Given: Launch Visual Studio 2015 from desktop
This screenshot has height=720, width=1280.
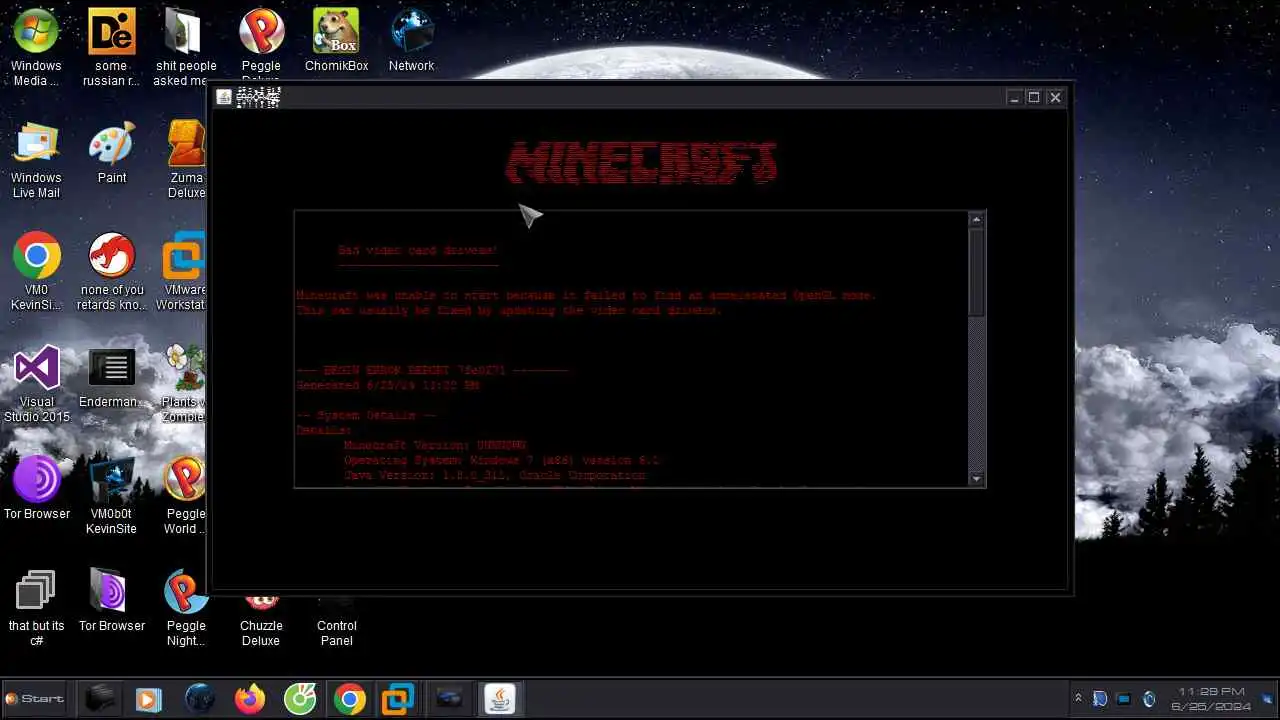Looking at the screenshot, I should point(36,384).
